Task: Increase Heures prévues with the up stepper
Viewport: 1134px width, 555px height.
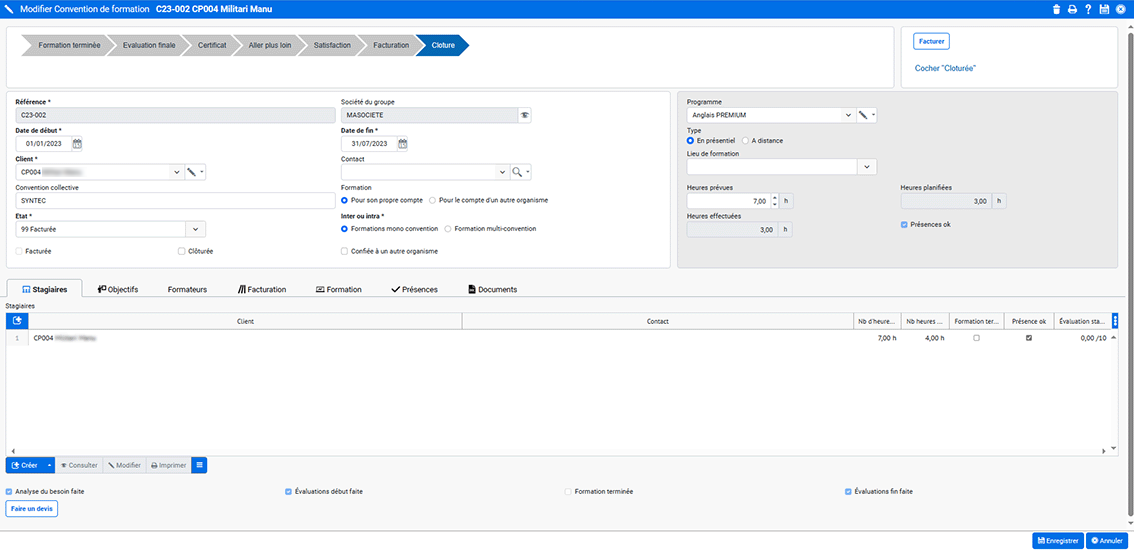Action: coord(774,197)
